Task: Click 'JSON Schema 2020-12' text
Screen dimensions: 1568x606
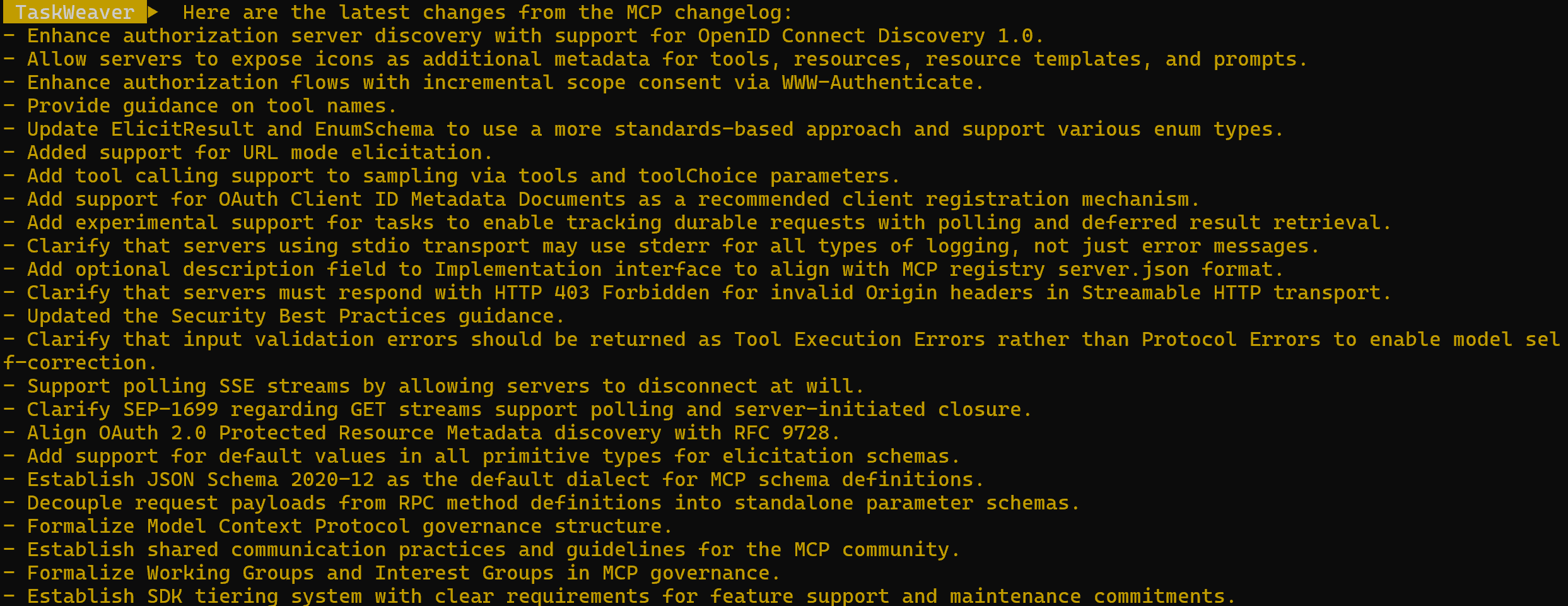Action: (x=260, y=480)
